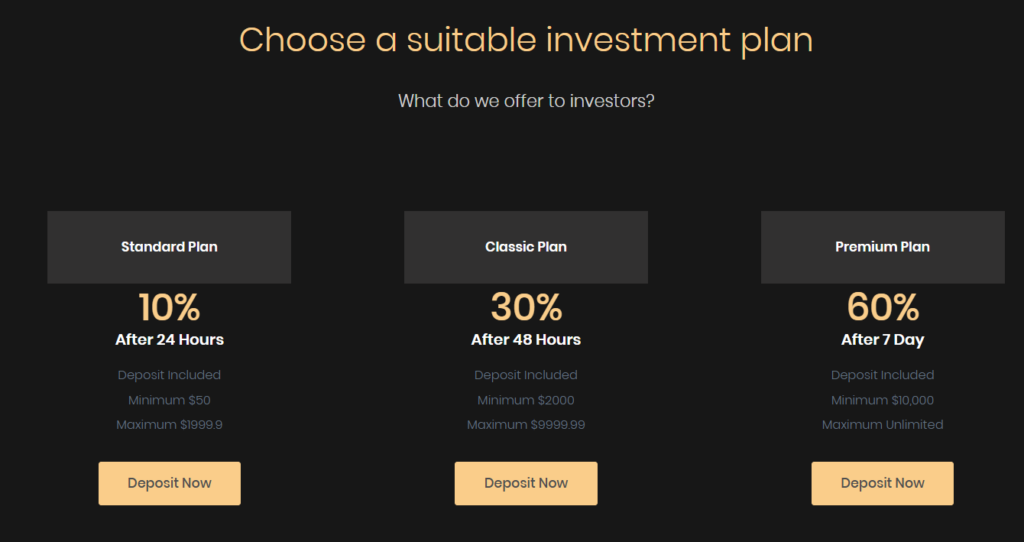Select the Premium Plan header box

pyautogui.click(x=882, y=247)
